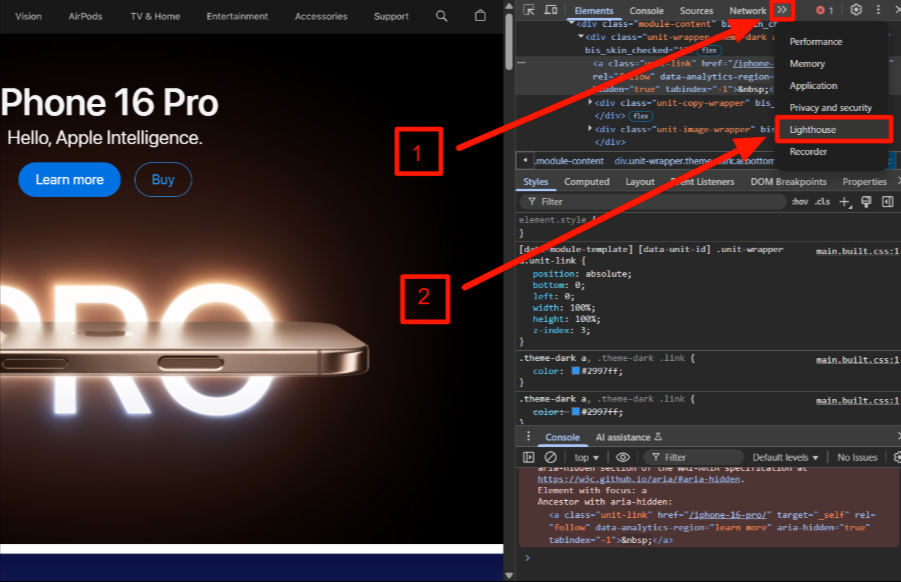Viewport: 901px width, 582px height.
Task: Toggle the computed styles sidebar icon
Action: coord(888,202)
